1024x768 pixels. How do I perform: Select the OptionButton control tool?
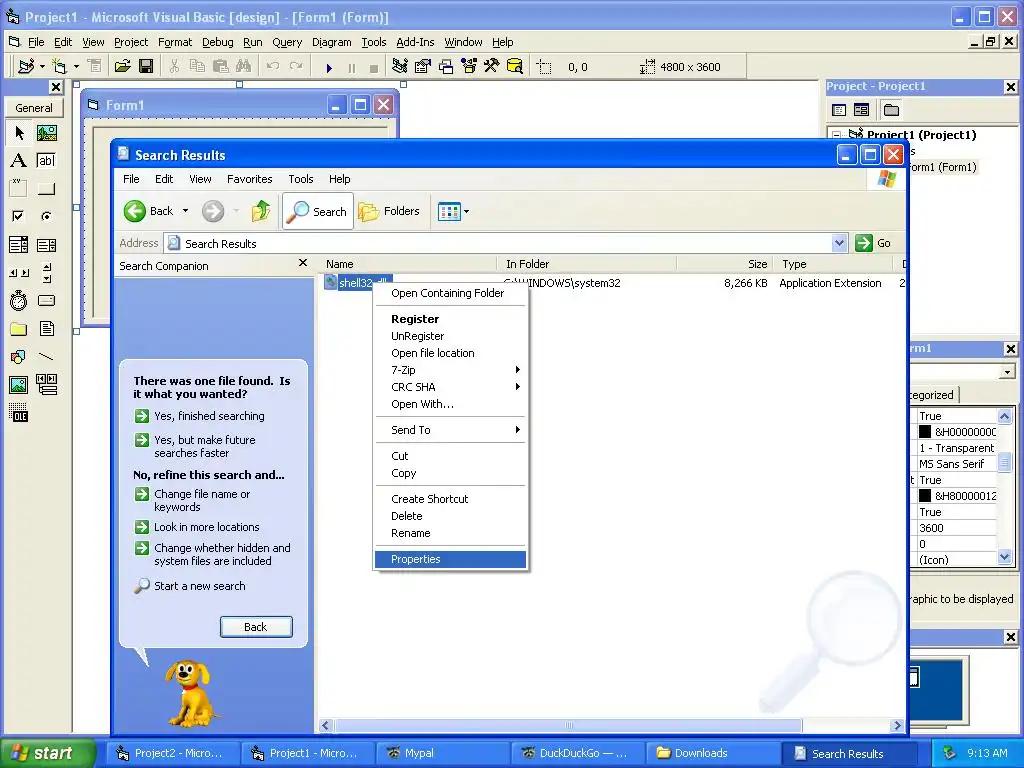[x=46, y=216]
